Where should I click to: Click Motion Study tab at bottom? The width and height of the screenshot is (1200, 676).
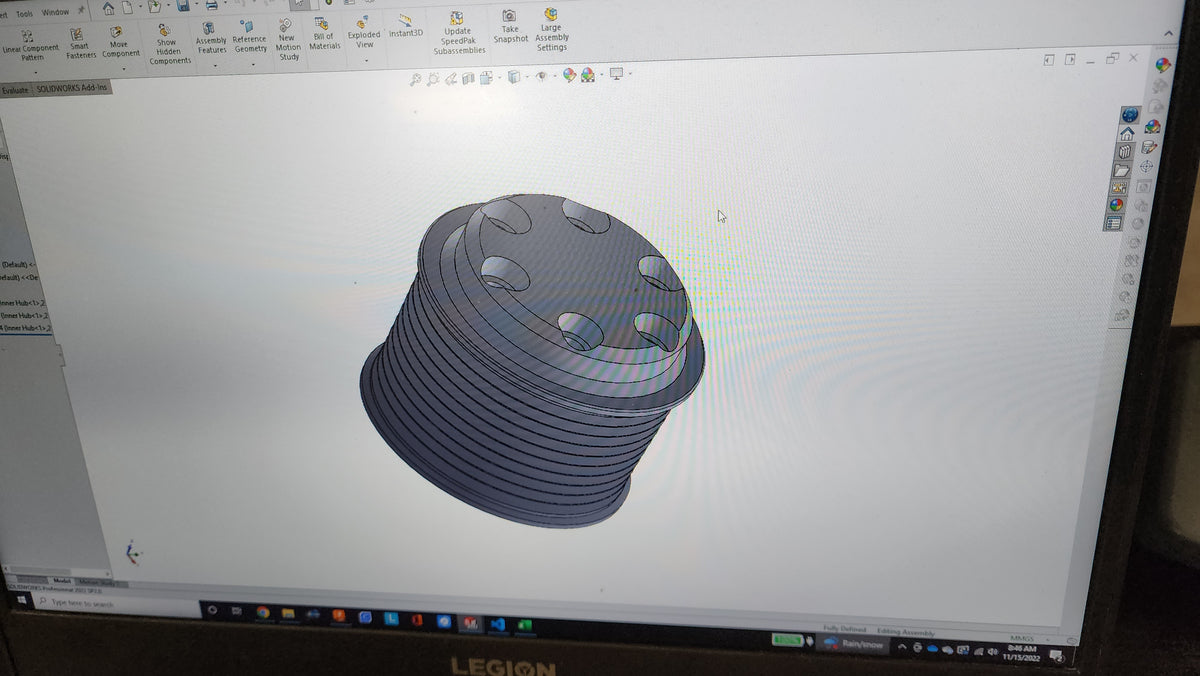97,581
